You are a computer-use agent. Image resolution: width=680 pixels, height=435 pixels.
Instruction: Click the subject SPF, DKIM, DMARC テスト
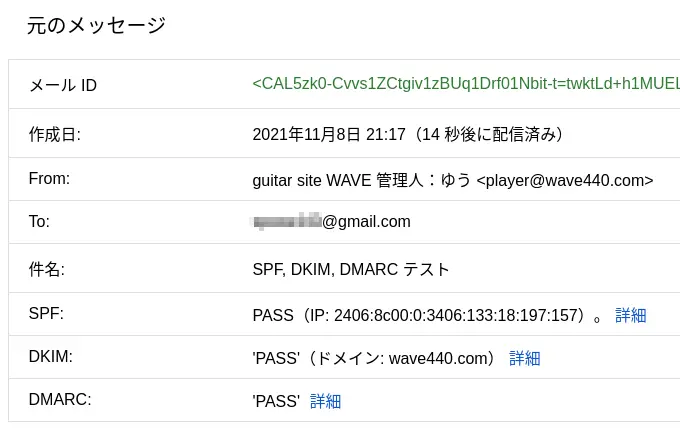click(x=350, y=269)
